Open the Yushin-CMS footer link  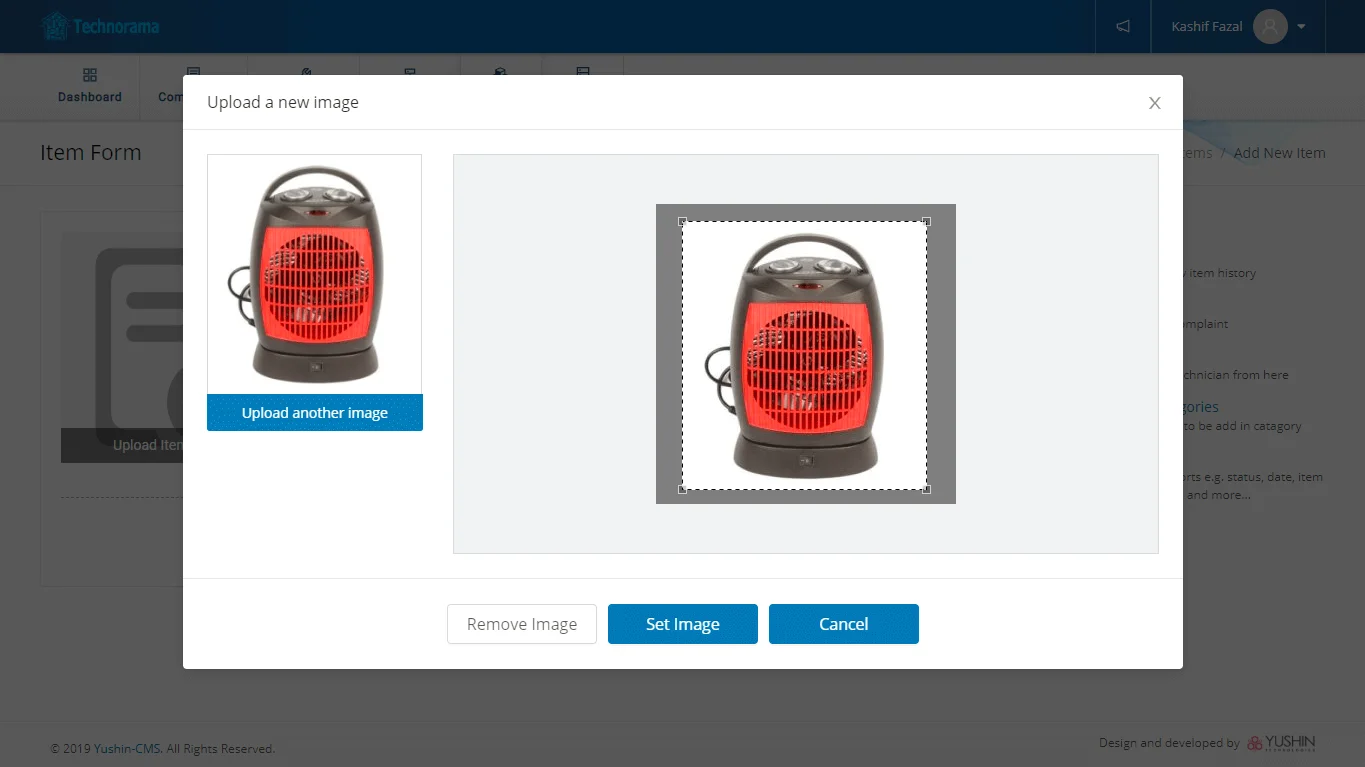point(127,748)
